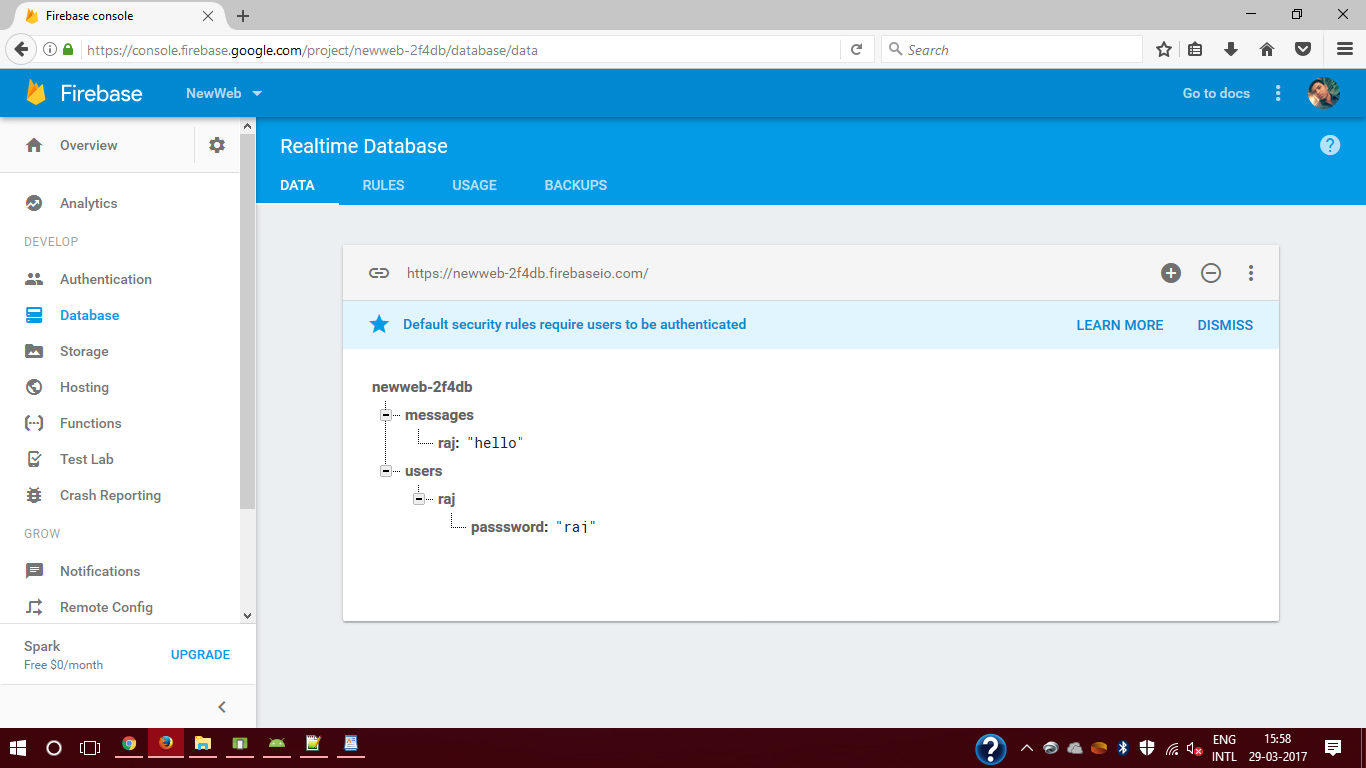Click the Database sidebar icon
This screenshot has width=1366, height=768.
tap(34, 315)
